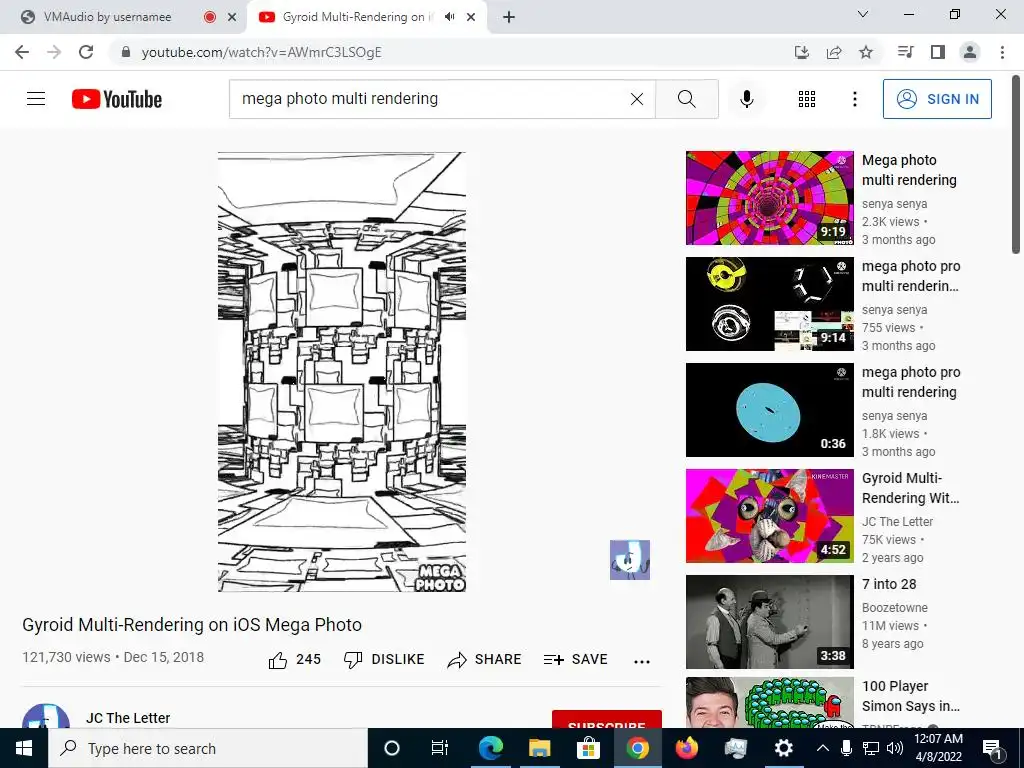Open a new browser tab
The width and height of the screenshot is (1024, 768).
(x=509, y=17)
